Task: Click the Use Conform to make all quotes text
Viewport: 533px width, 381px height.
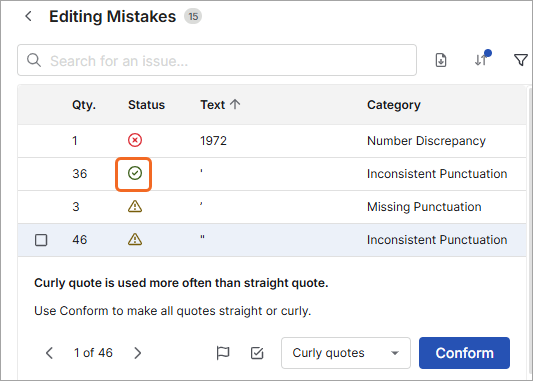Action: point(172,310)
